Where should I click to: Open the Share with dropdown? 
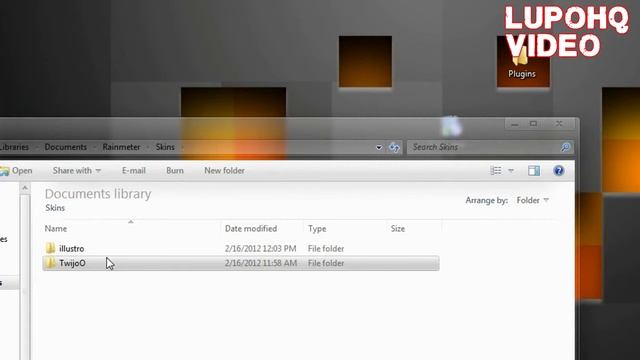[x=76, y=171]
